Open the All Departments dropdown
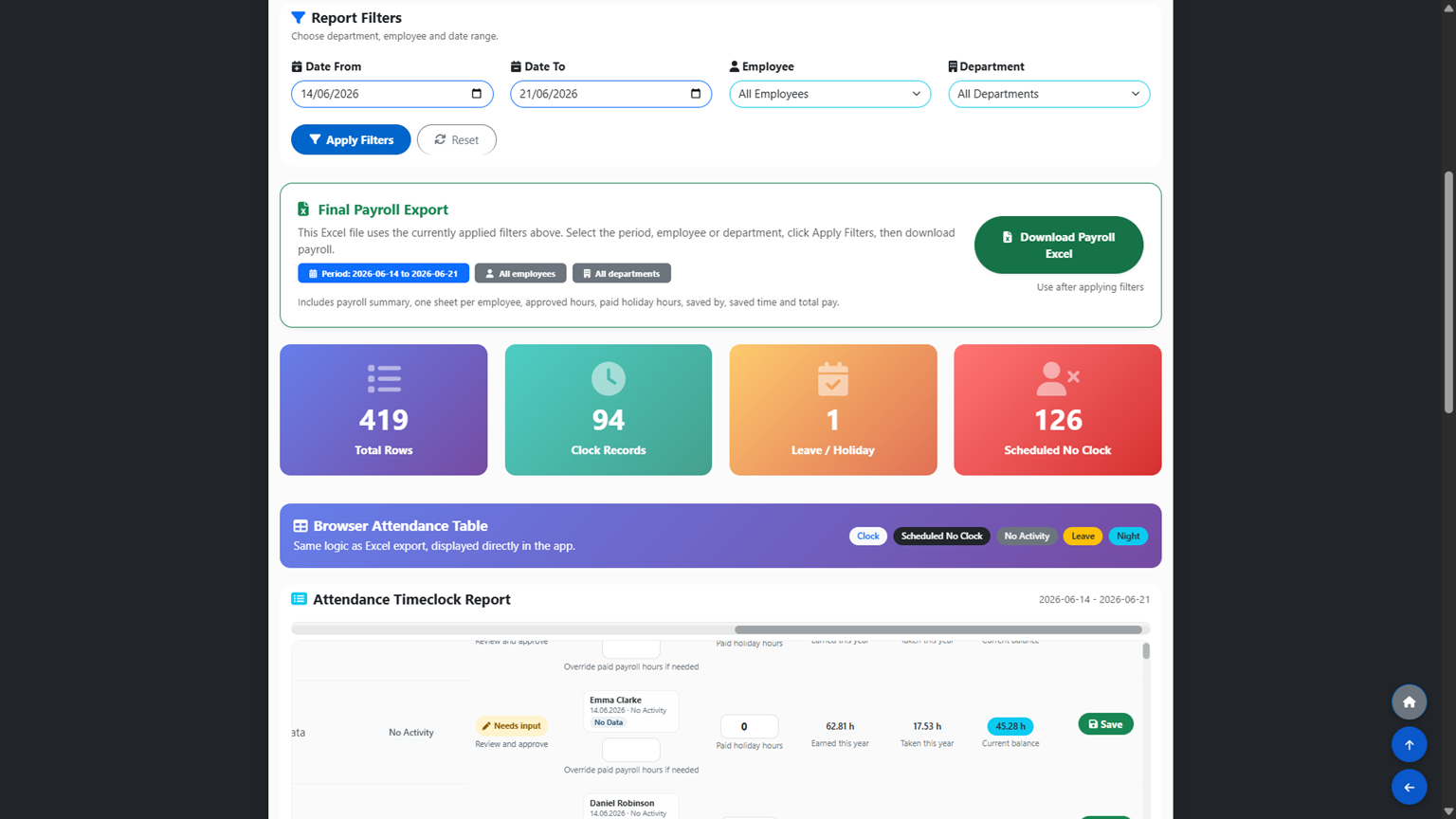1456x819 pixels. click(1049, 94)
